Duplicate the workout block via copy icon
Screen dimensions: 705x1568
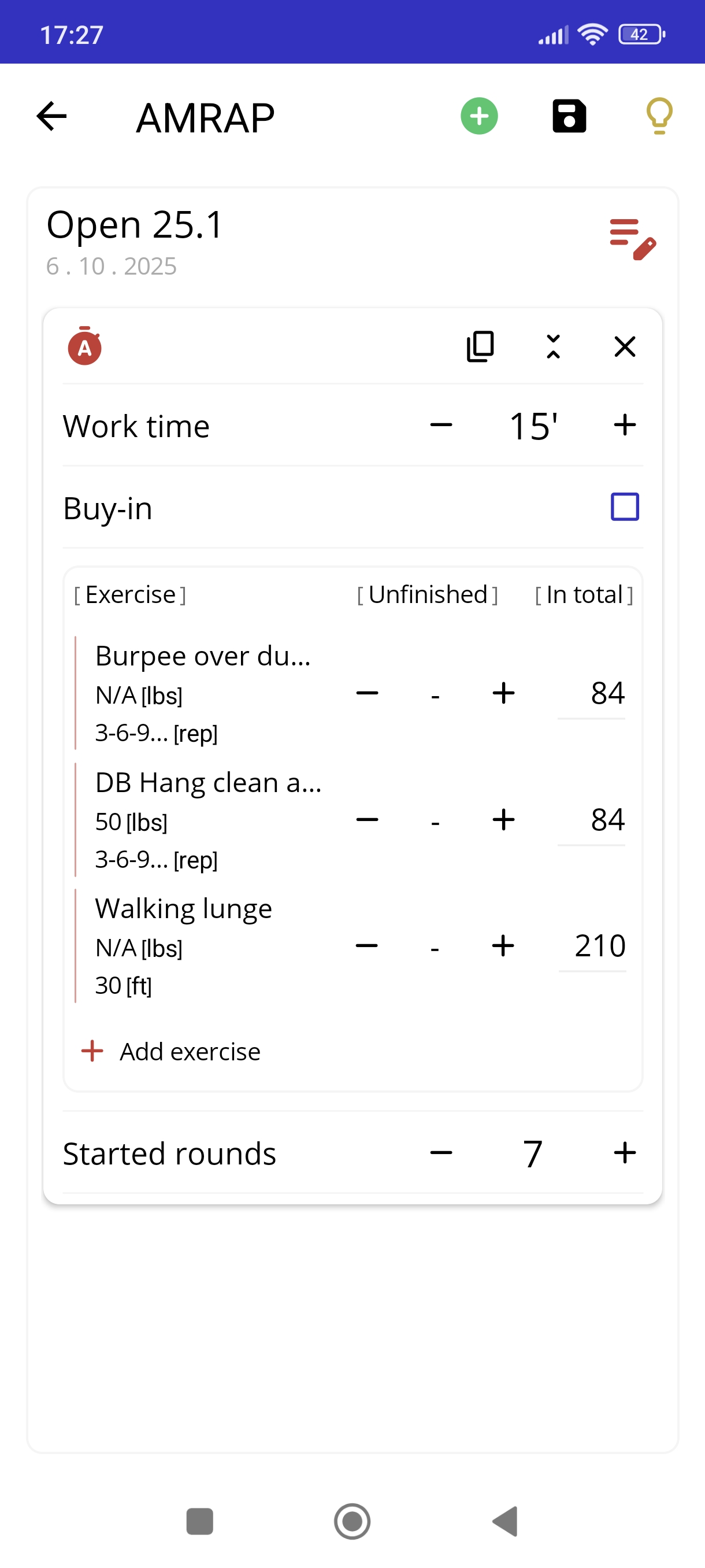pos(478,346)
